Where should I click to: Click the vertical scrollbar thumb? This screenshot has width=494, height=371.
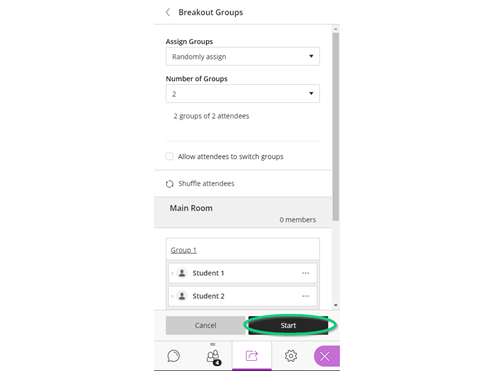pyautogui.click(x=336, y=127)
